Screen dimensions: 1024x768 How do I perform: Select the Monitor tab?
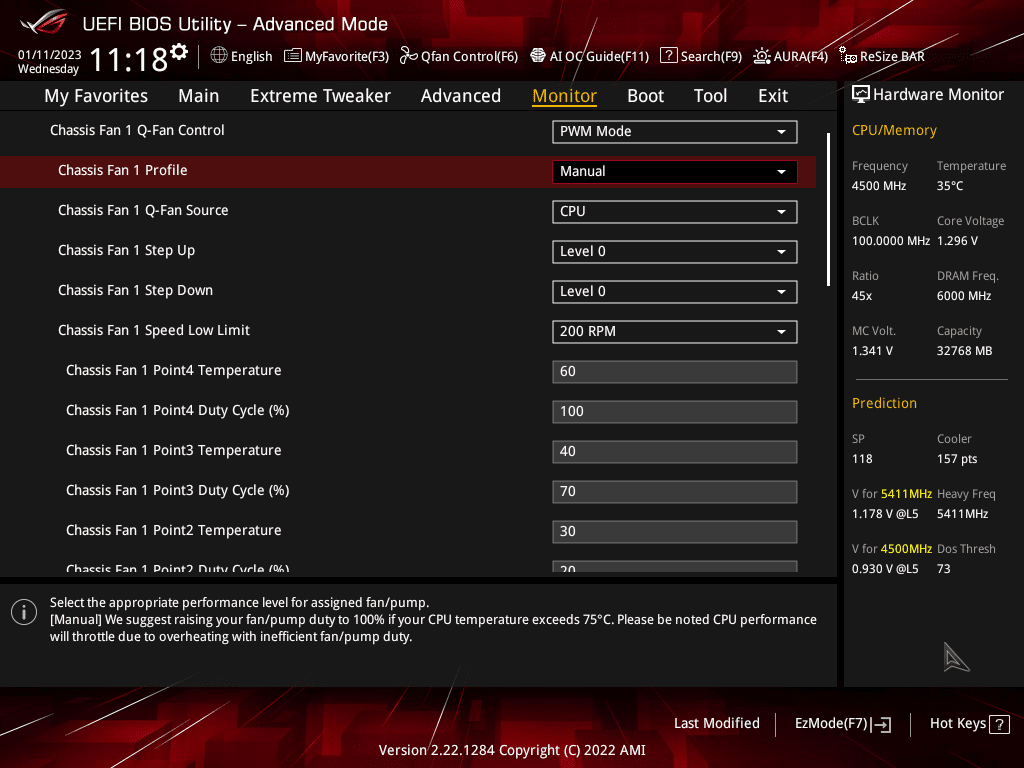tap(564, 96)
